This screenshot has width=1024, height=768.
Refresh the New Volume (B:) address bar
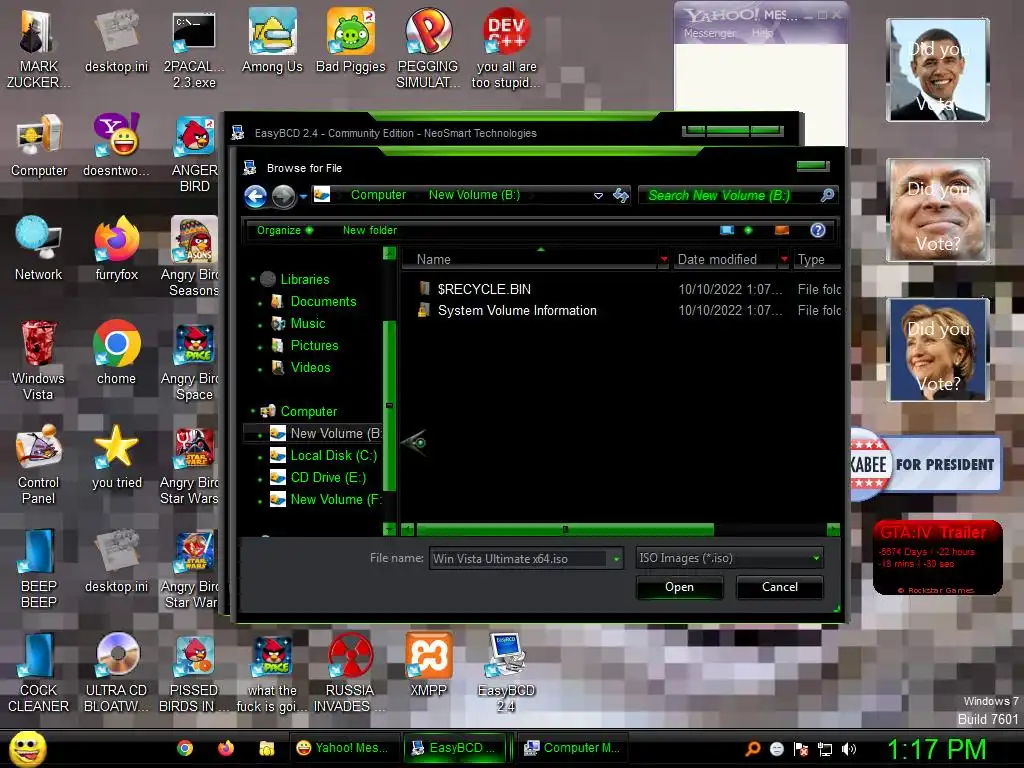click(x=620, y=195)
